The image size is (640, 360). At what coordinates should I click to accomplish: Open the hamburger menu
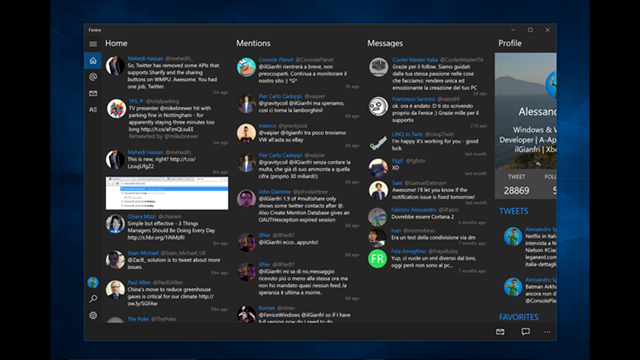pos(93,44)
